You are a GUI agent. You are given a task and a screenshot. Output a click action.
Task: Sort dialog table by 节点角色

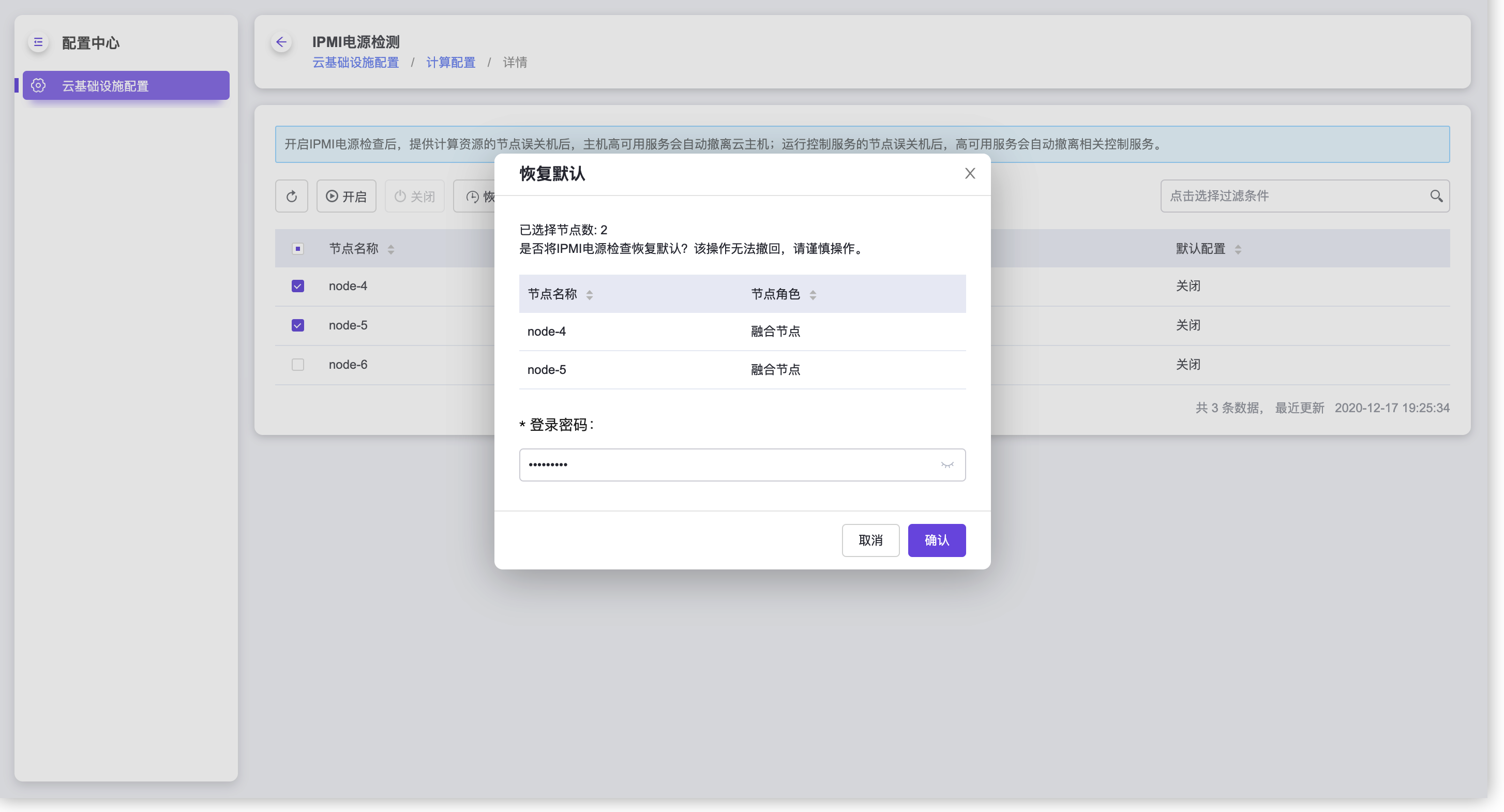(813, 295)
